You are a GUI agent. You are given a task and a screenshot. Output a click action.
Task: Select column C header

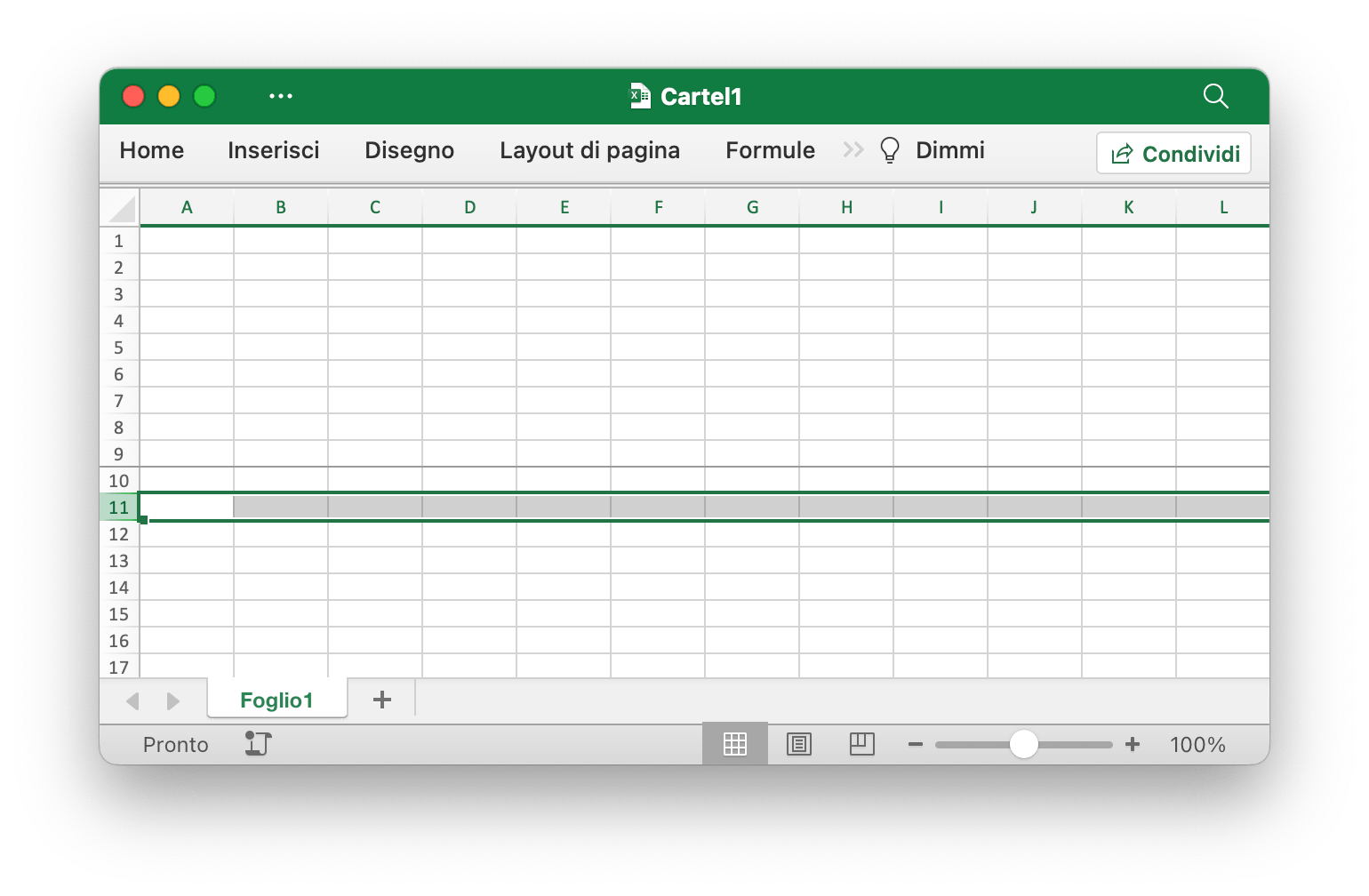coord(375,207)
